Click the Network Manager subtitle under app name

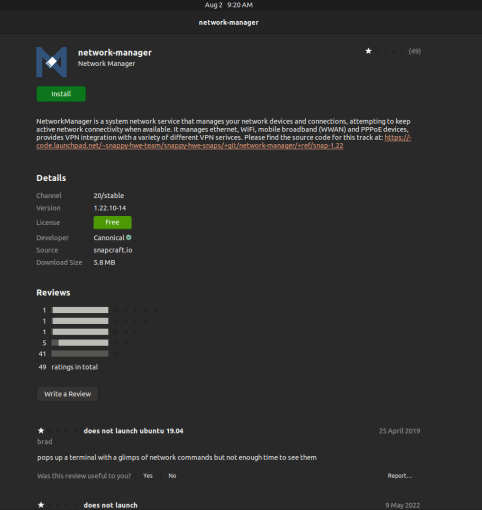coord(106,64)
